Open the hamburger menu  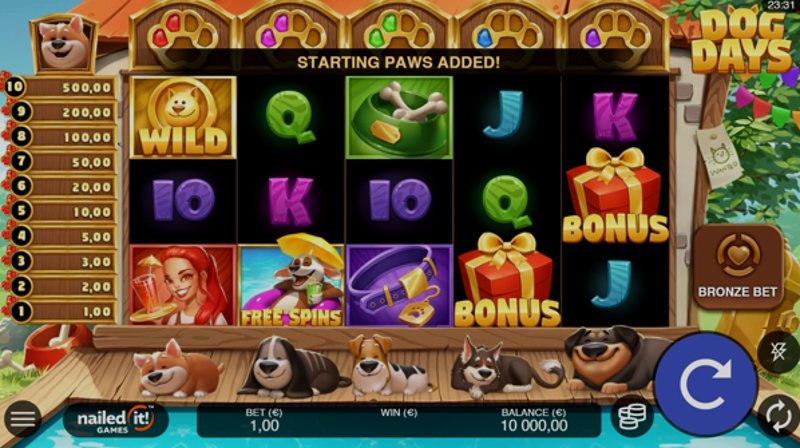22,419
